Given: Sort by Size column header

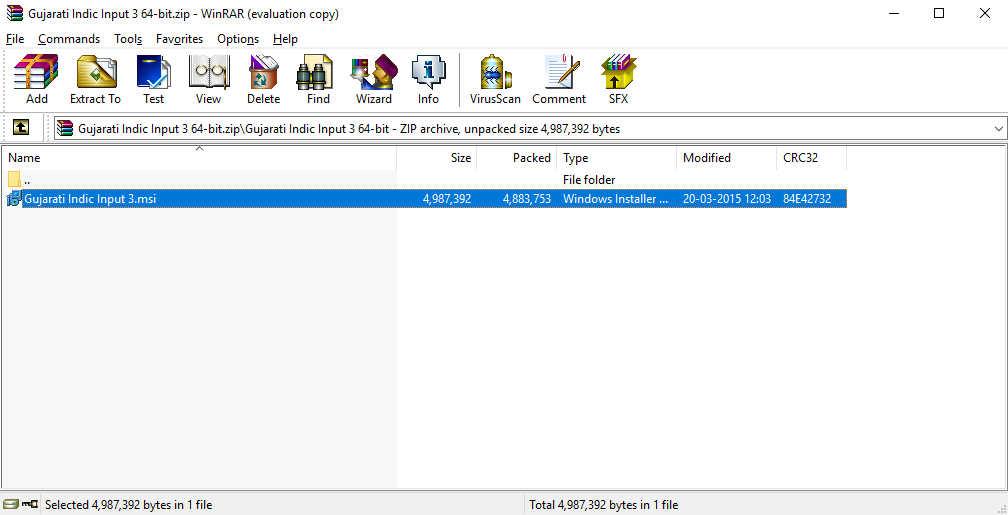Looking at the screenshot, I should point(436,158).
